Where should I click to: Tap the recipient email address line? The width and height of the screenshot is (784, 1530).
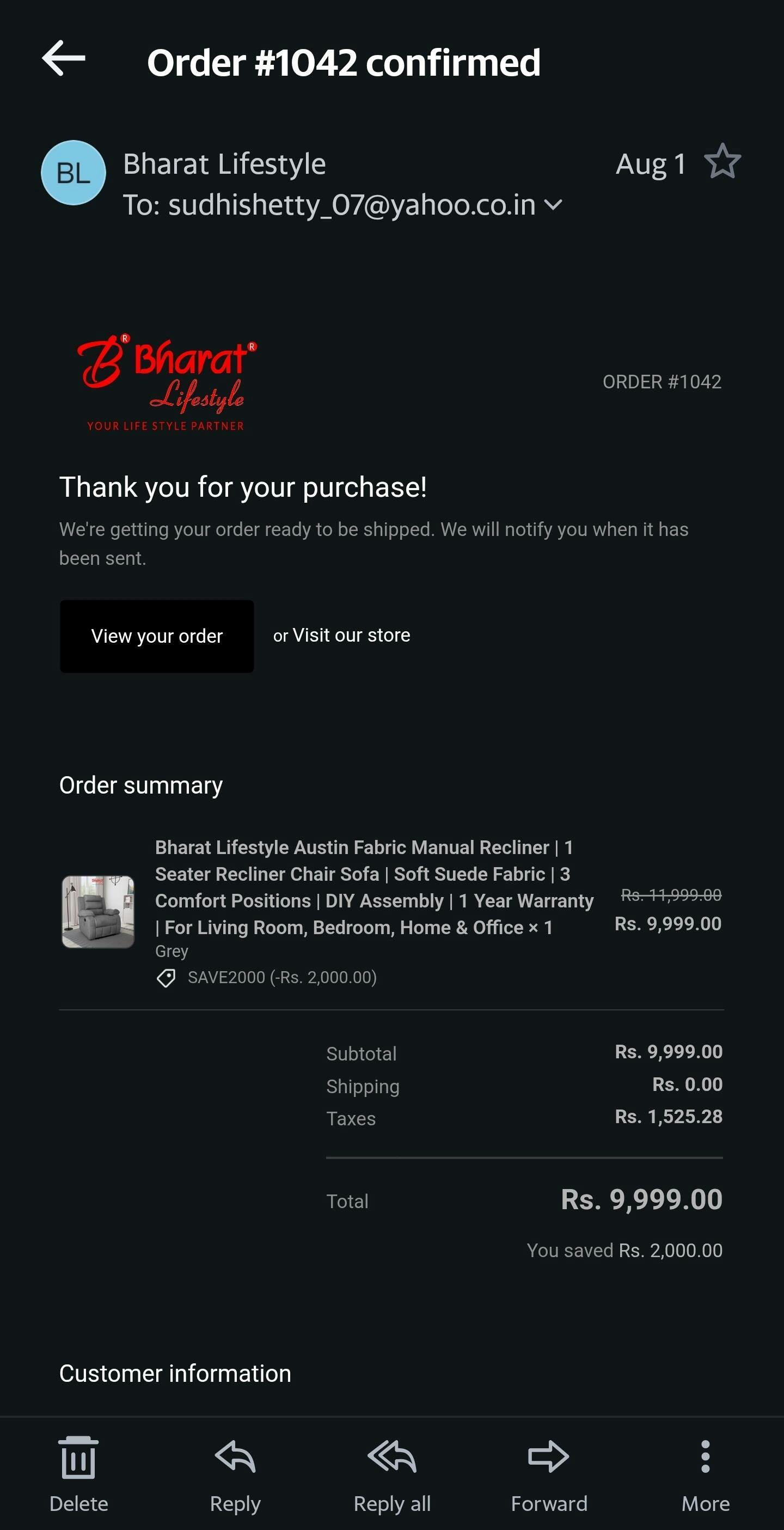(x=329, y=205)
